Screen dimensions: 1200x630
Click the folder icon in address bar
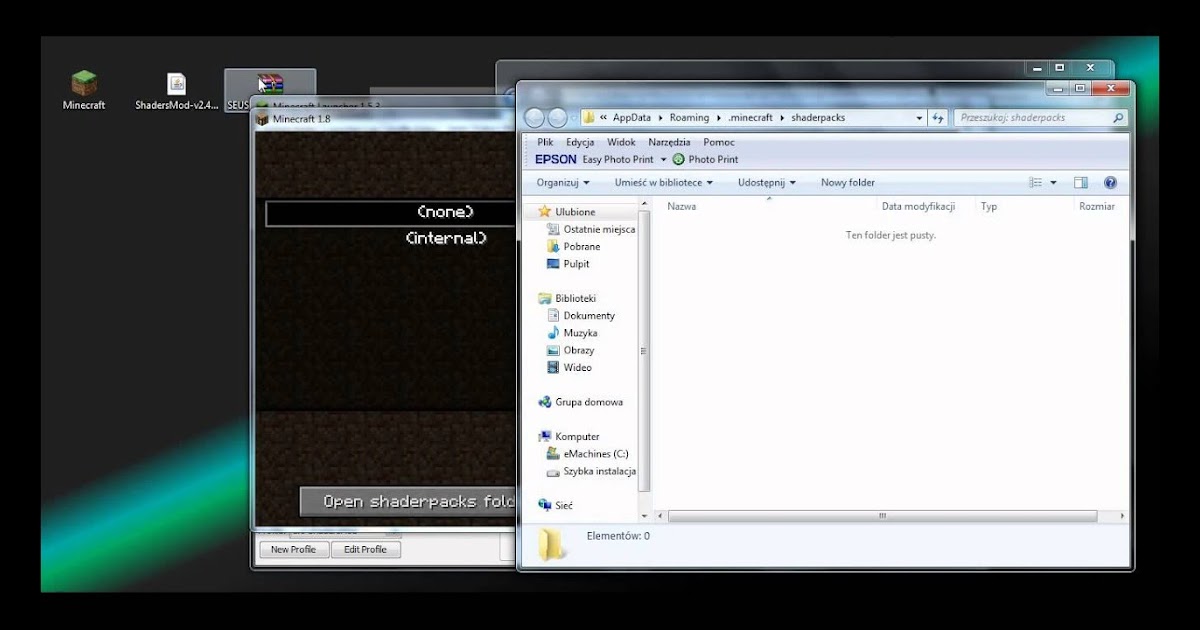[589, 118]
